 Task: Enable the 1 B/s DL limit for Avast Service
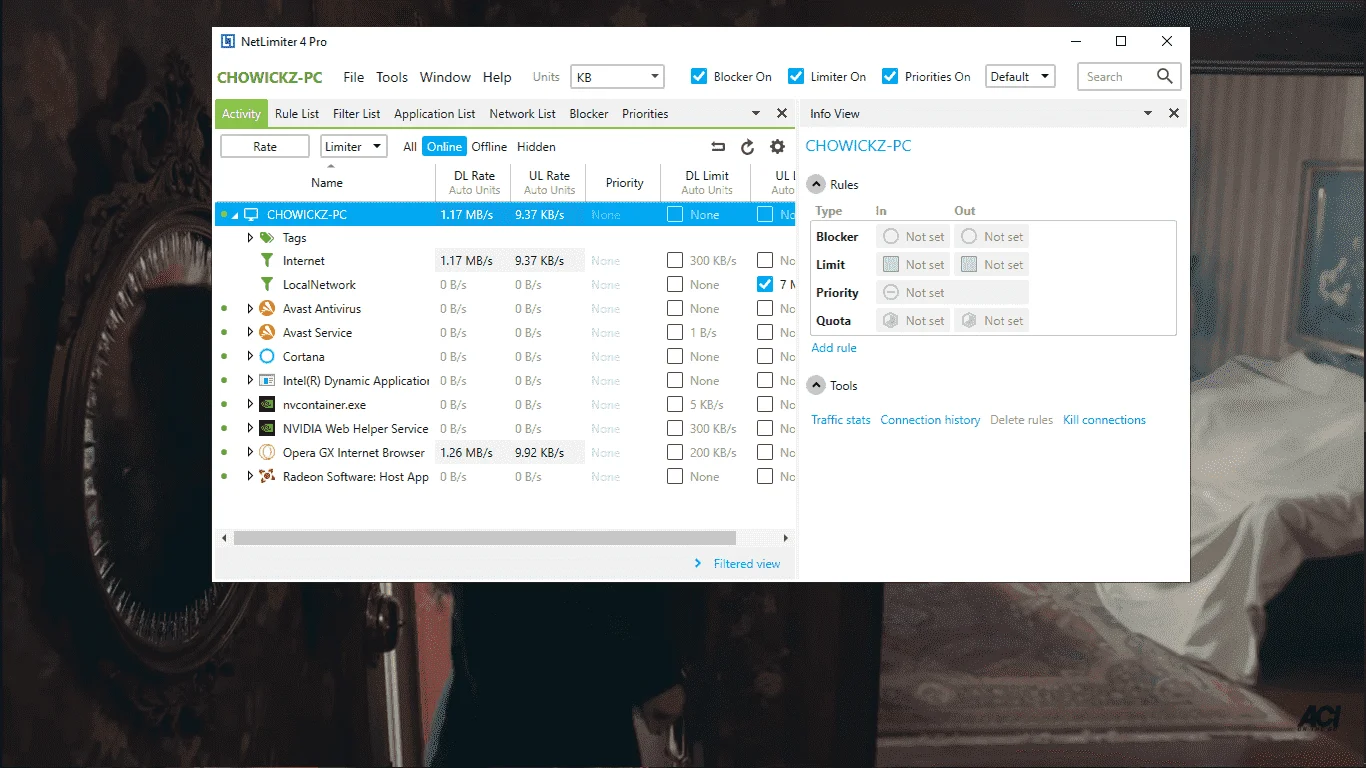675,333
